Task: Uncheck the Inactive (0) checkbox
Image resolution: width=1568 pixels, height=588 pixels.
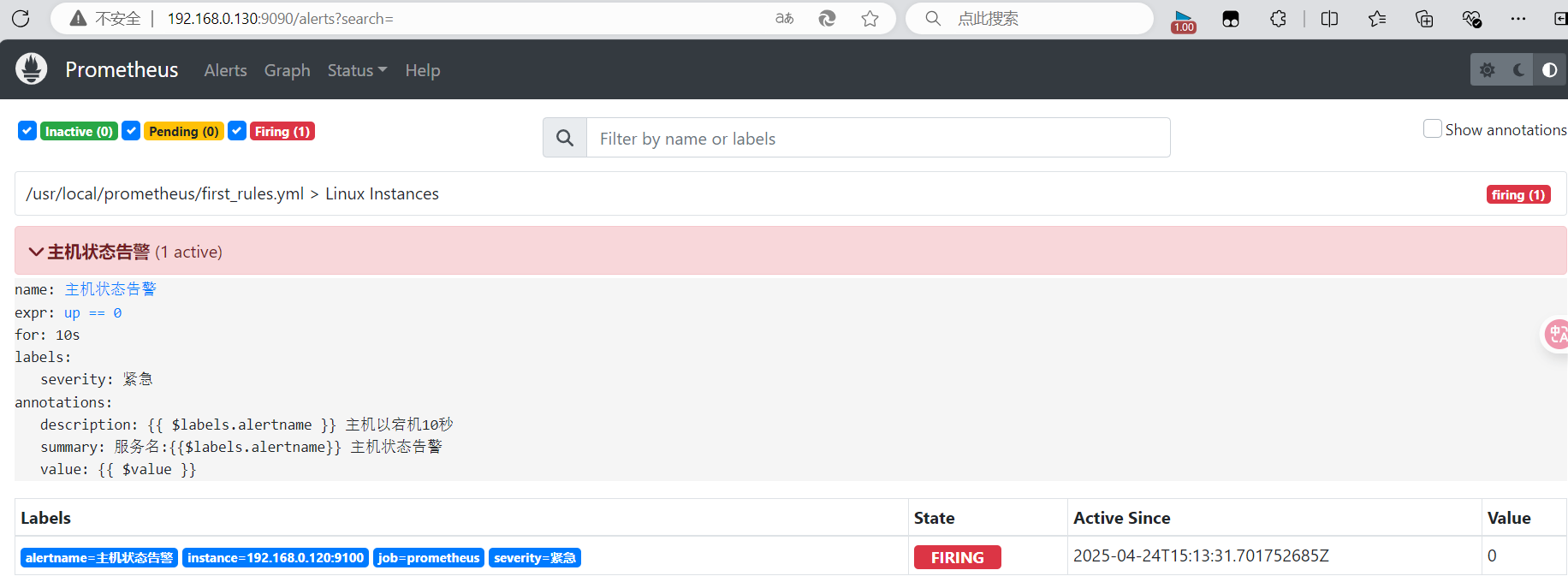Action: point(27,131)
